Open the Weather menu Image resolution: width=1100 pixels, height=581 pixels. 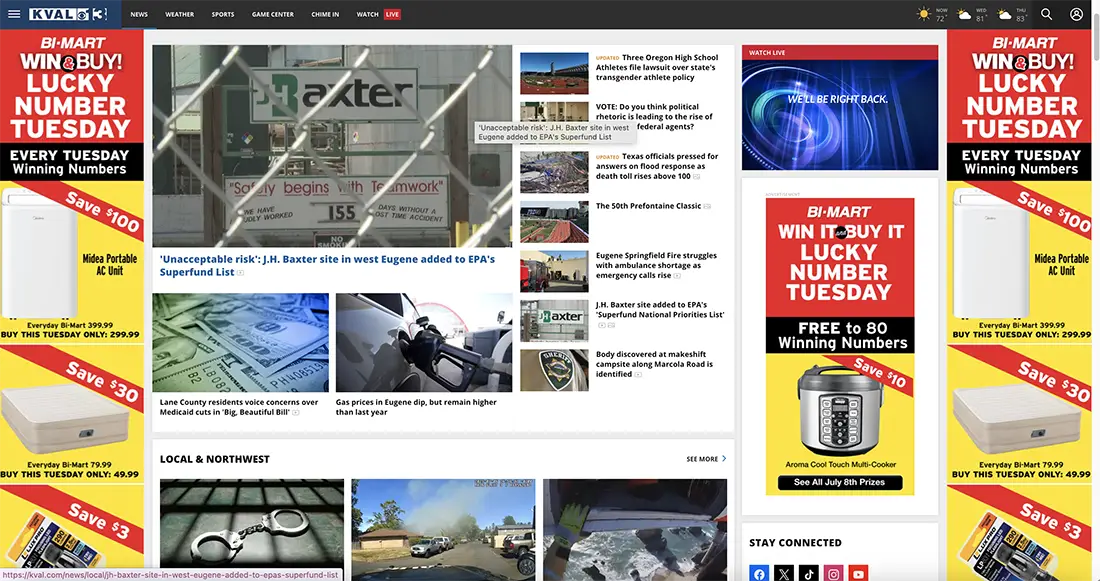click(180, 14)
